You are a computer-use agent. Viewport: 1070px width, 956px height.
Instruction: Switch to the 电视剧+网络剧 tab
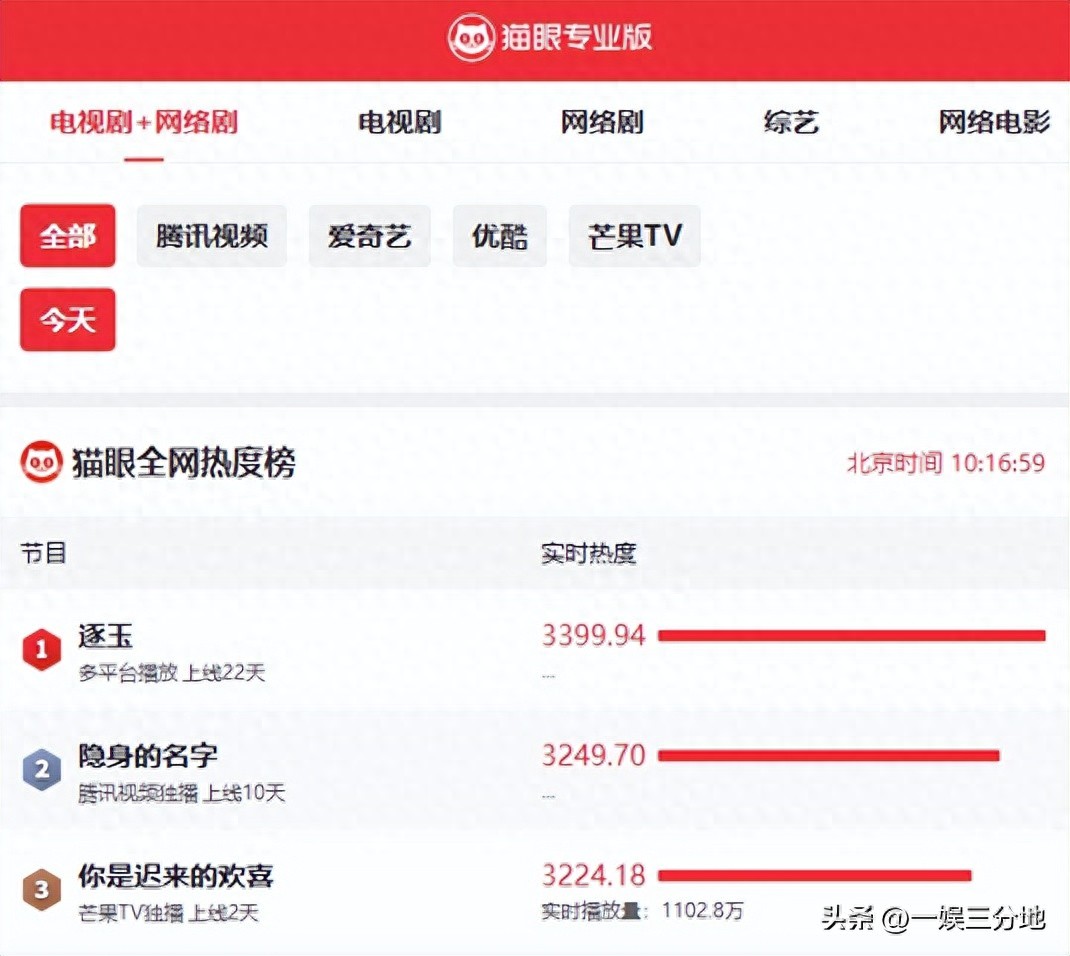(144, 123)
